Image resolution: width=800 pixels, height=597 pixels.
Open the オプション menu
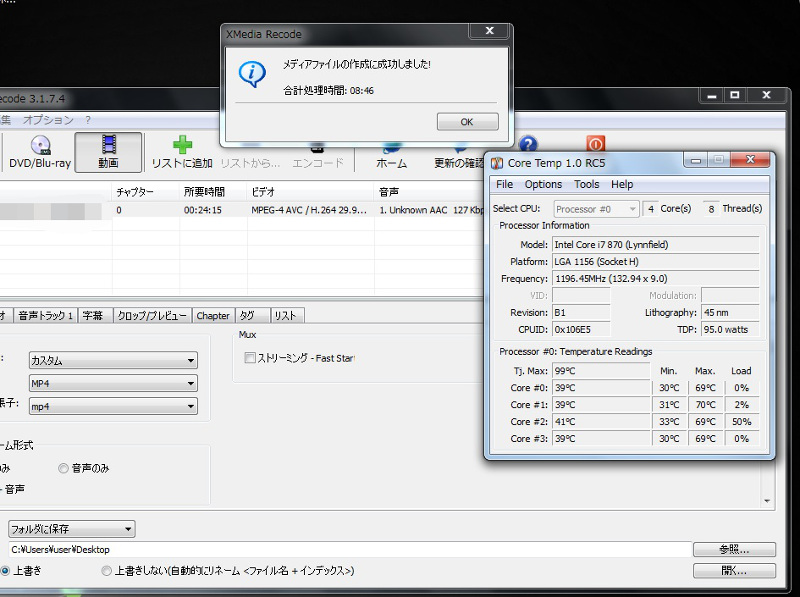coord(48,120)
